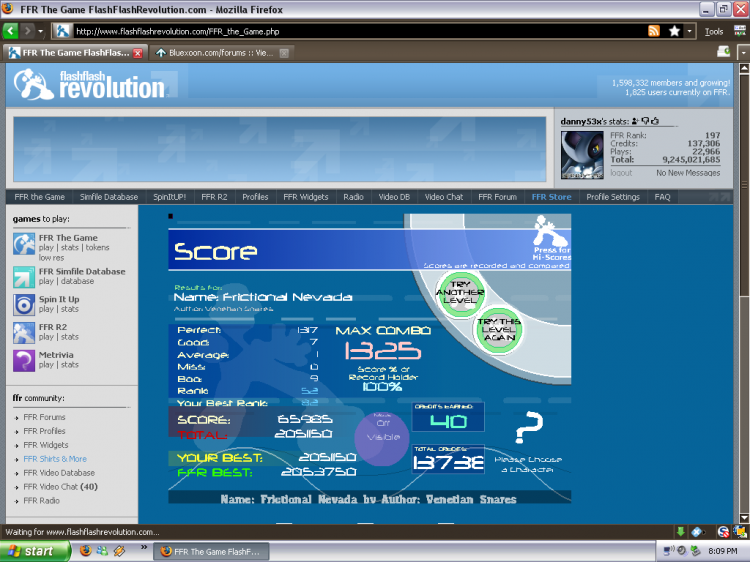Open Simfile Database nav item
Viewport: 750px width, 562px height.
coord(109,197)
